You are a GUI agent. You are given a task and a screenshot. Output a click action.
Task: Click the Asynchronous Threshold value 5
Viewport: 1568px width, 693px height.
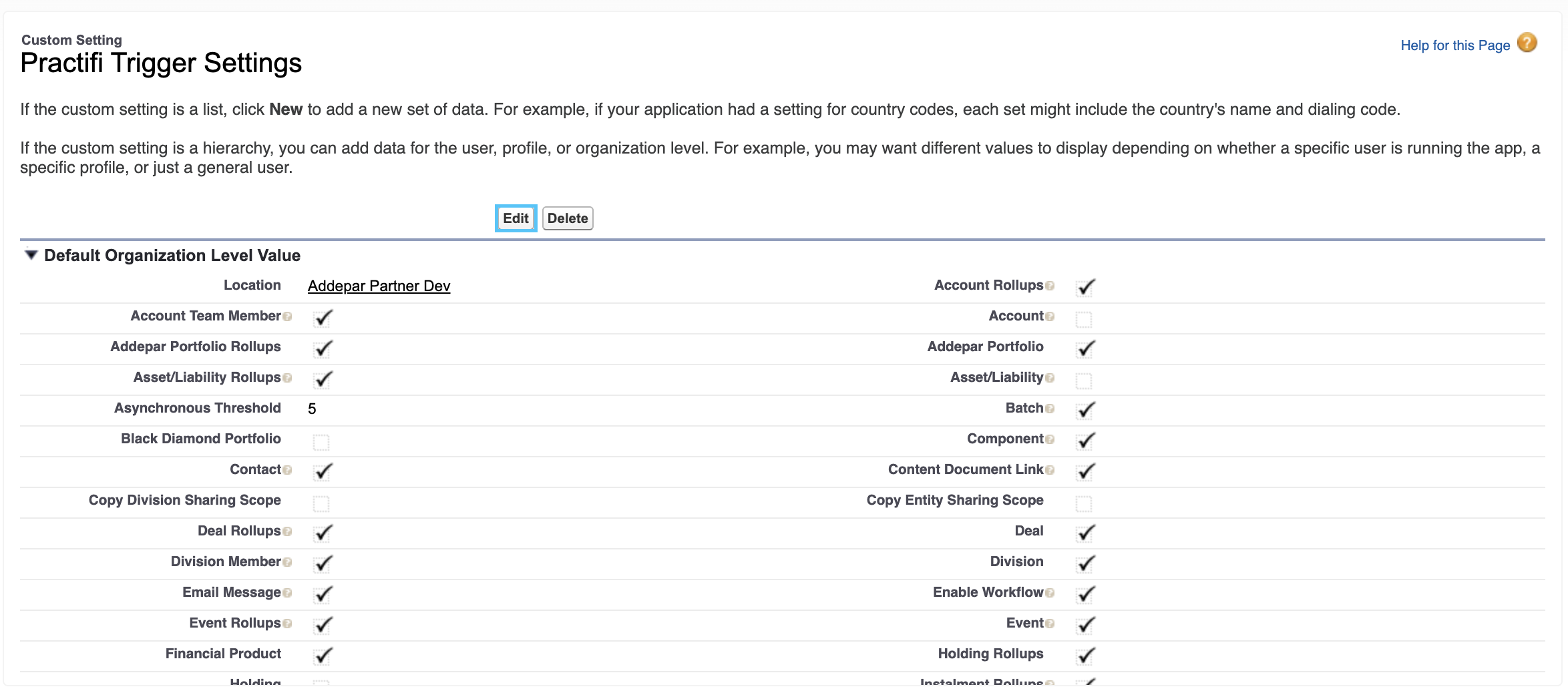point(312,409)
